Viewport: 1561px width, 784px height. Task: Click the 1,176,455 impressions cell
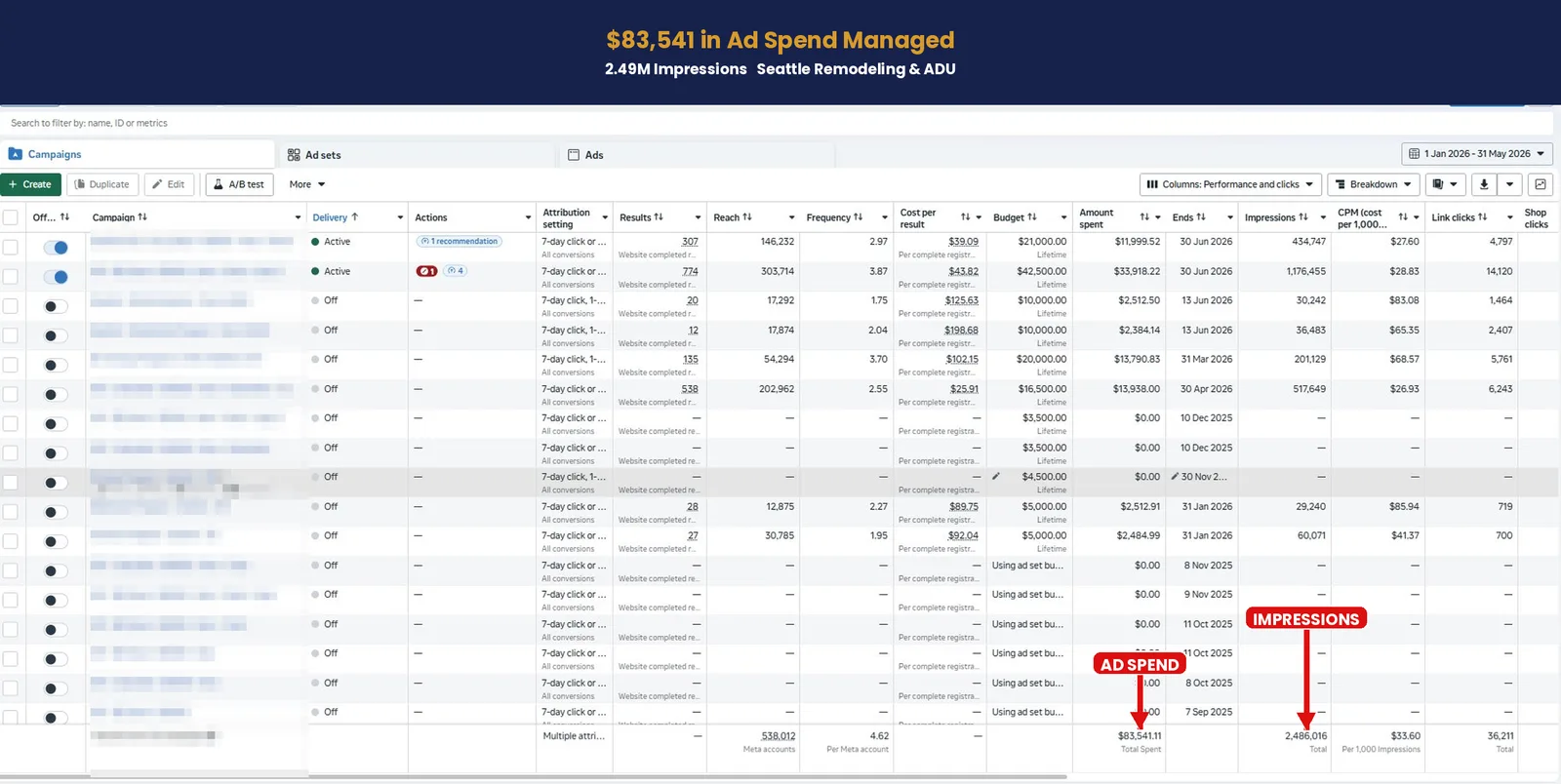(1305, 271)
